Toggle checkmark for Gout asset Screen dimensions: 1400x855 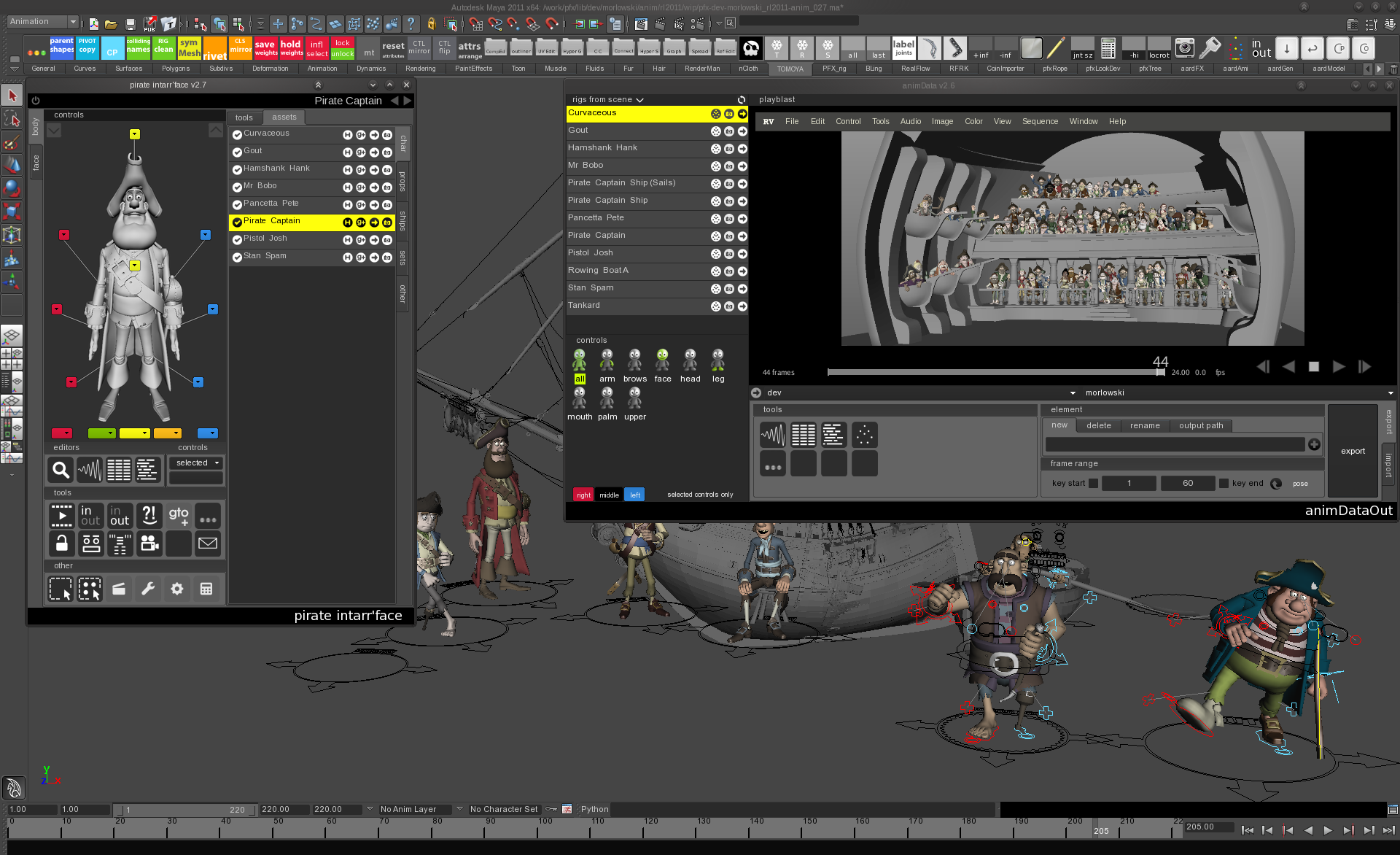[x=237, y=152]
